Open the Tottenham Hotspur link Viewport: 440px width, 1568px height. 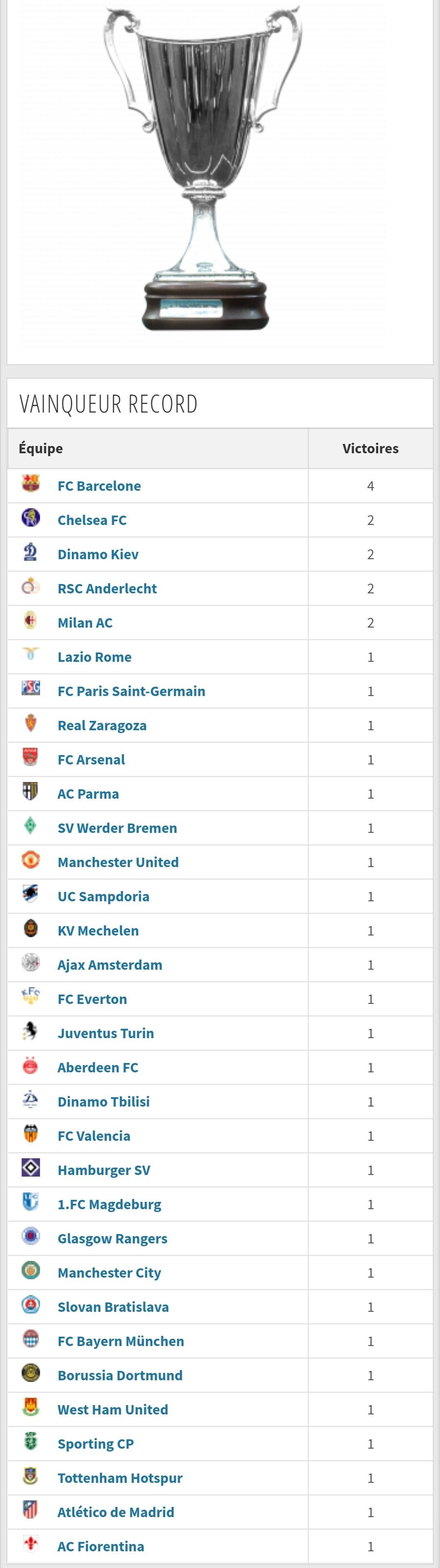pos(120,1478)
